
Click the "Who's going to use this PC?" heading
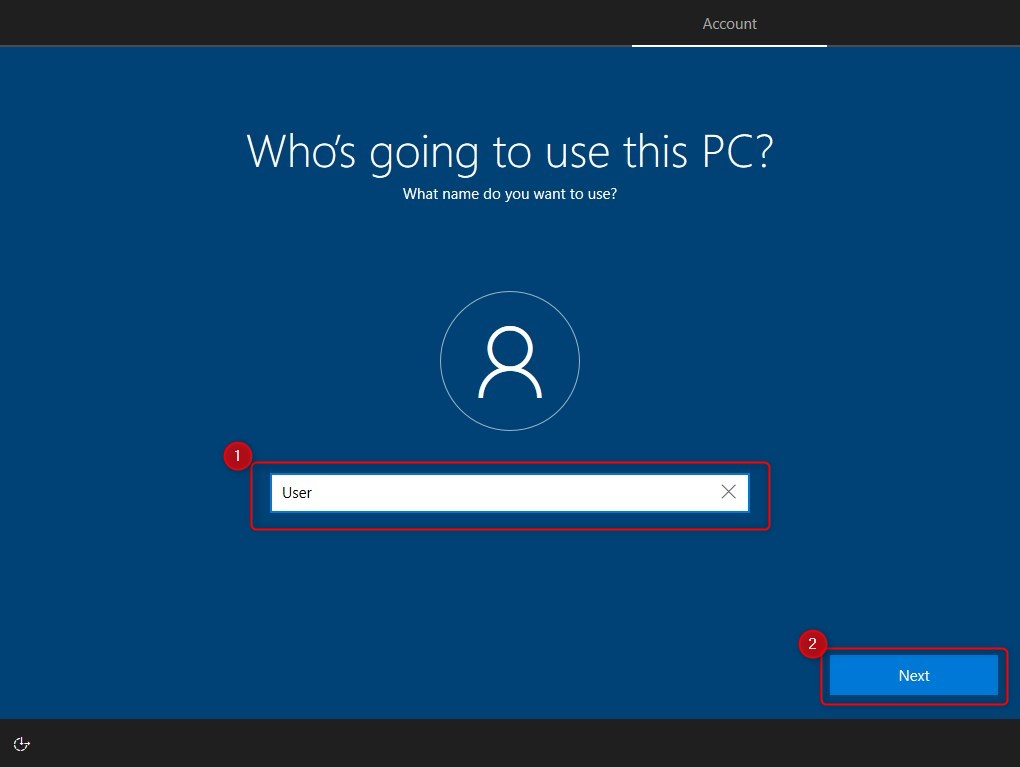(509, 152)
